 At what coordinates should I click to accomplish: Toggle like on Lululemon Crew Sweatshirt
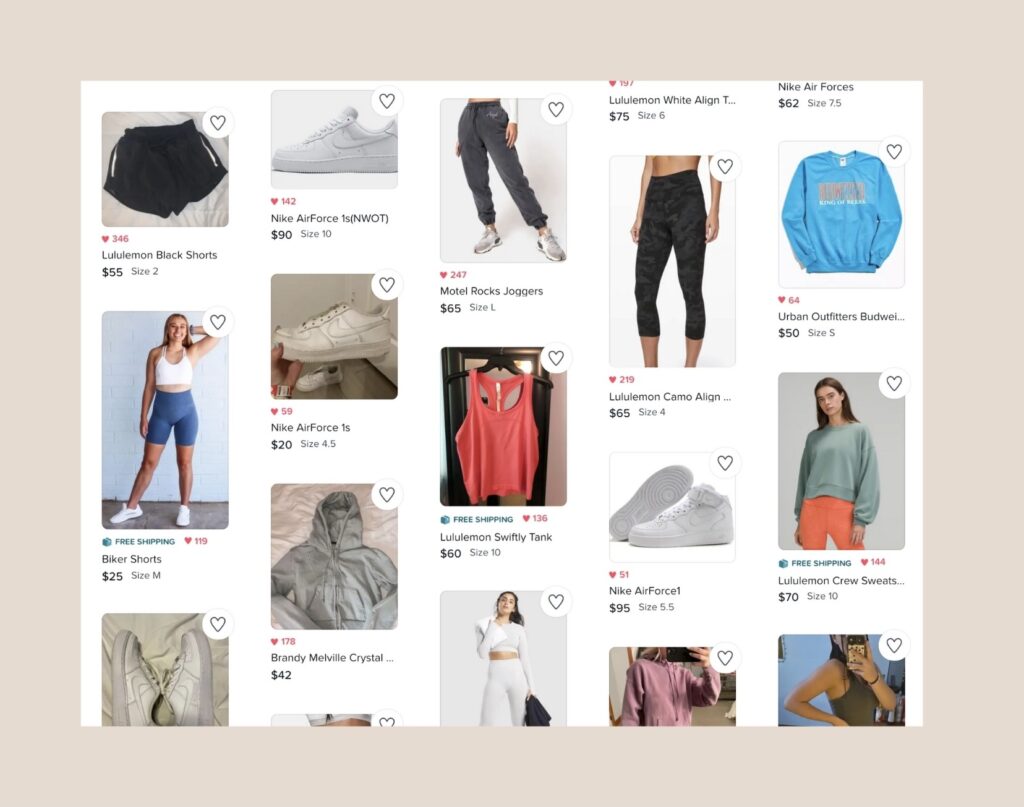[x=894, y=383]
